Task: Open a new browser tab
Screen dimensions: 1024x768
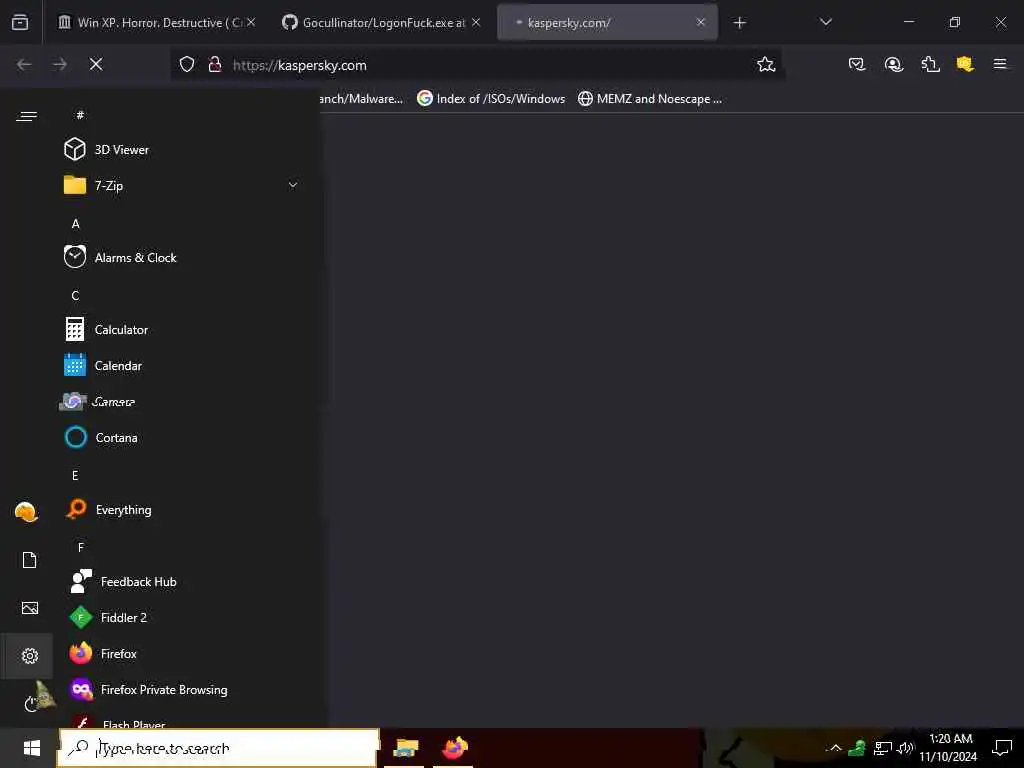Action: [739, 23]
